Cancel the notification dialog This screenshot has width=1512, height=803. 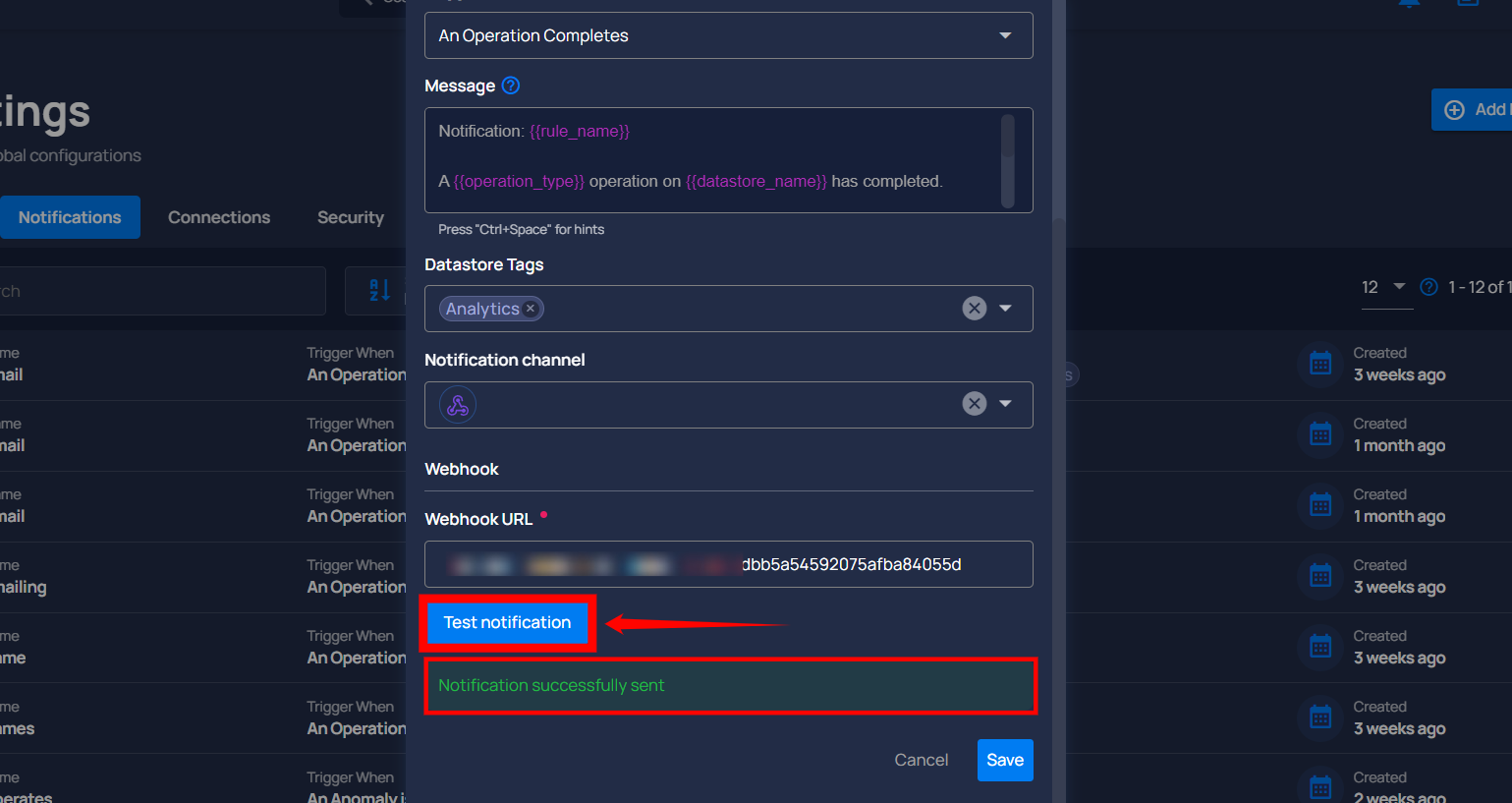click(921, 760)
